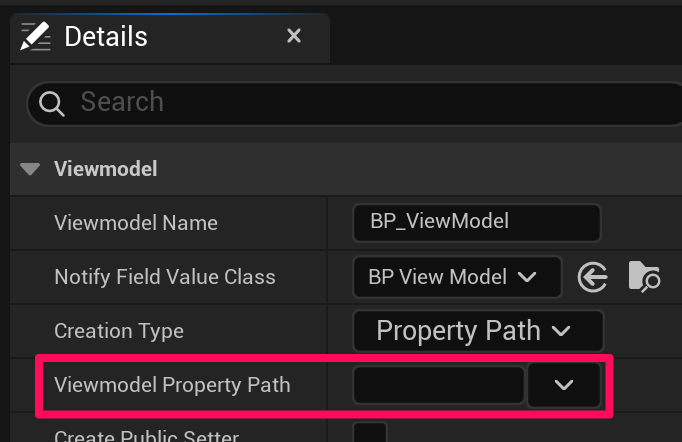The width and height of the screenshot is (682, 442).
Task: Select the Notify Field Value Class label
Action: pos(164,277)
